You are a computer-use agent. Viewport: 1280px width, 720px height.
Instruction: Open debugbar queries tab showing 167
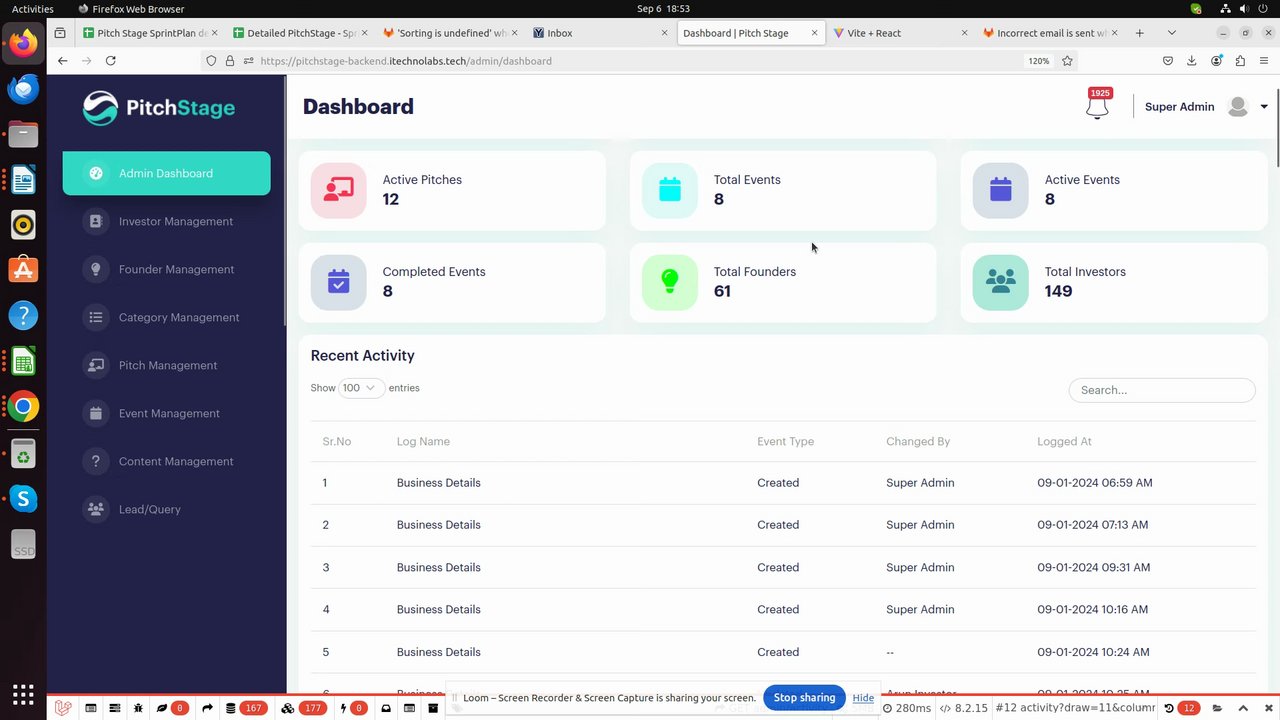pos(245,708)
